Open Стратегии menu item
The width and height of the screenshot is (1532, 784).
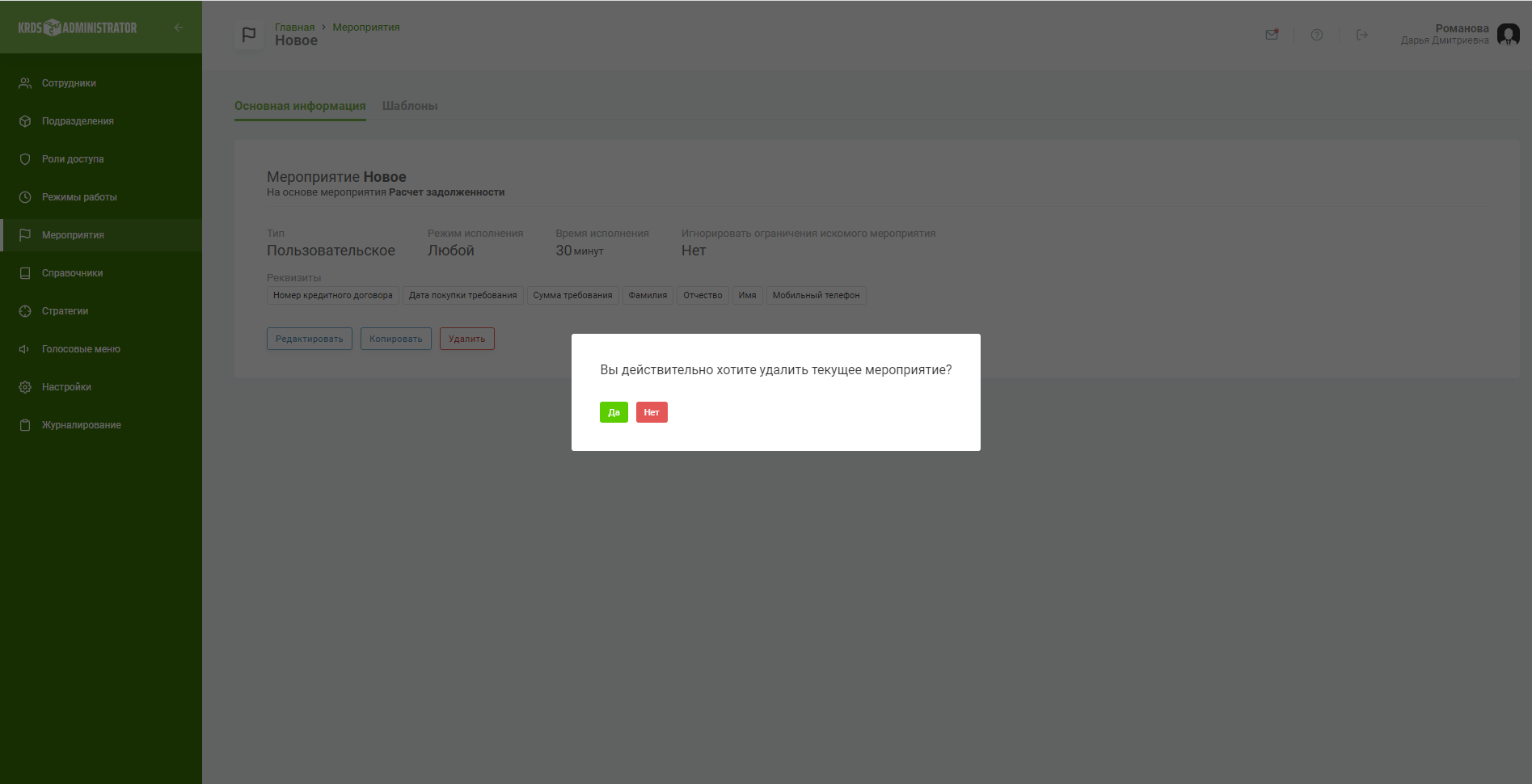[101, 311]
